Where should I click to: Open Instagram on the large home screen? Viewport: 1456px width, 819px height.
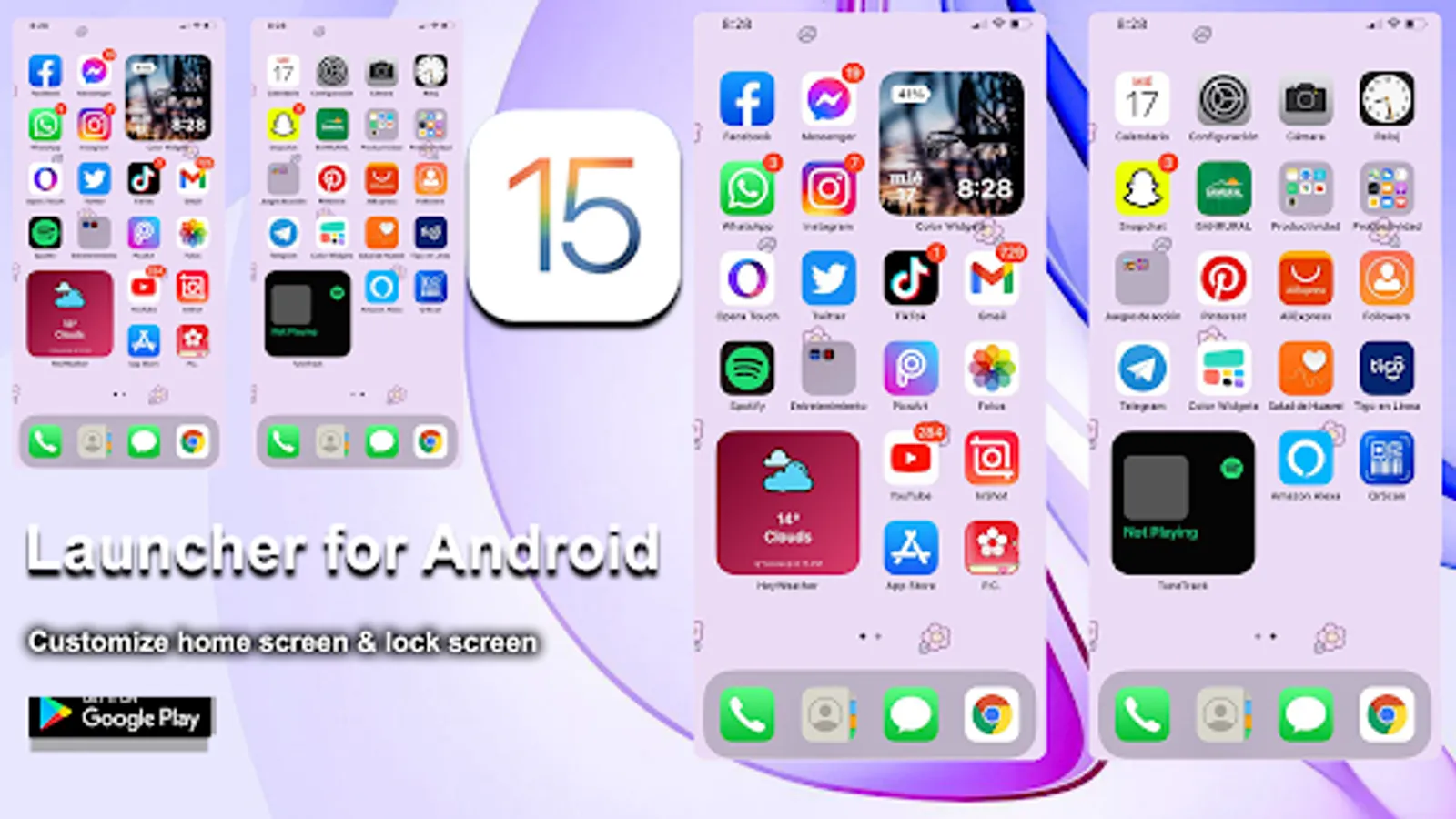[828, 188]
